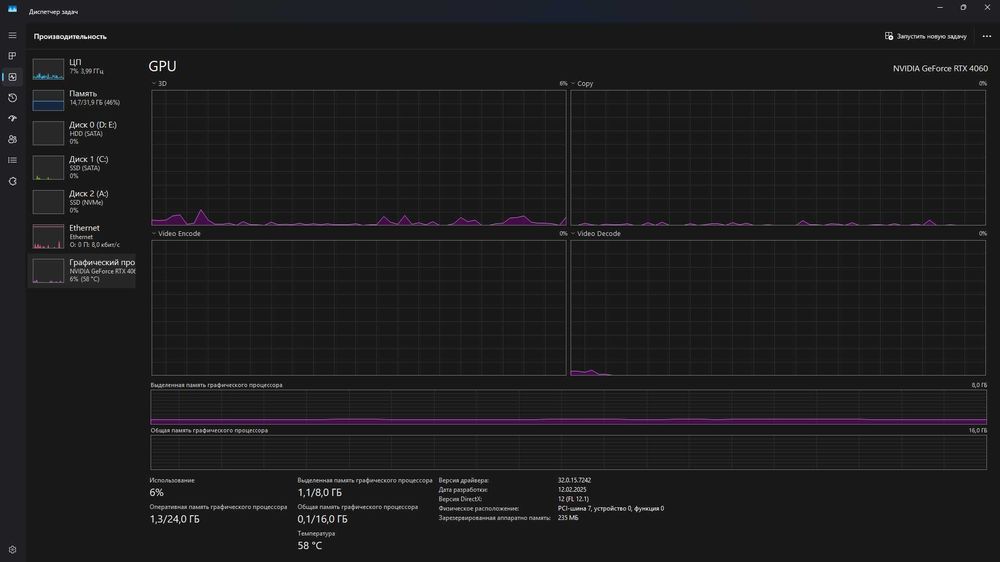
Task: Open the hamburger navigation menu
Action: [12, 35]
